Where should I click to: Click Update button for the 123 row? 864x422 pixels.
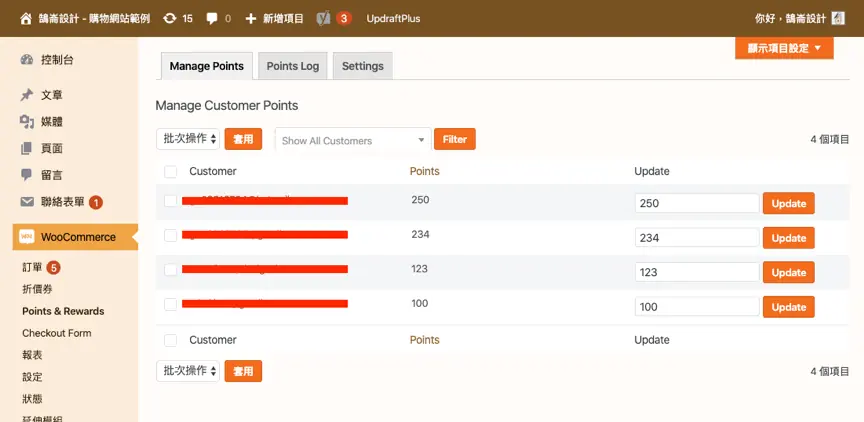point(789,272)
